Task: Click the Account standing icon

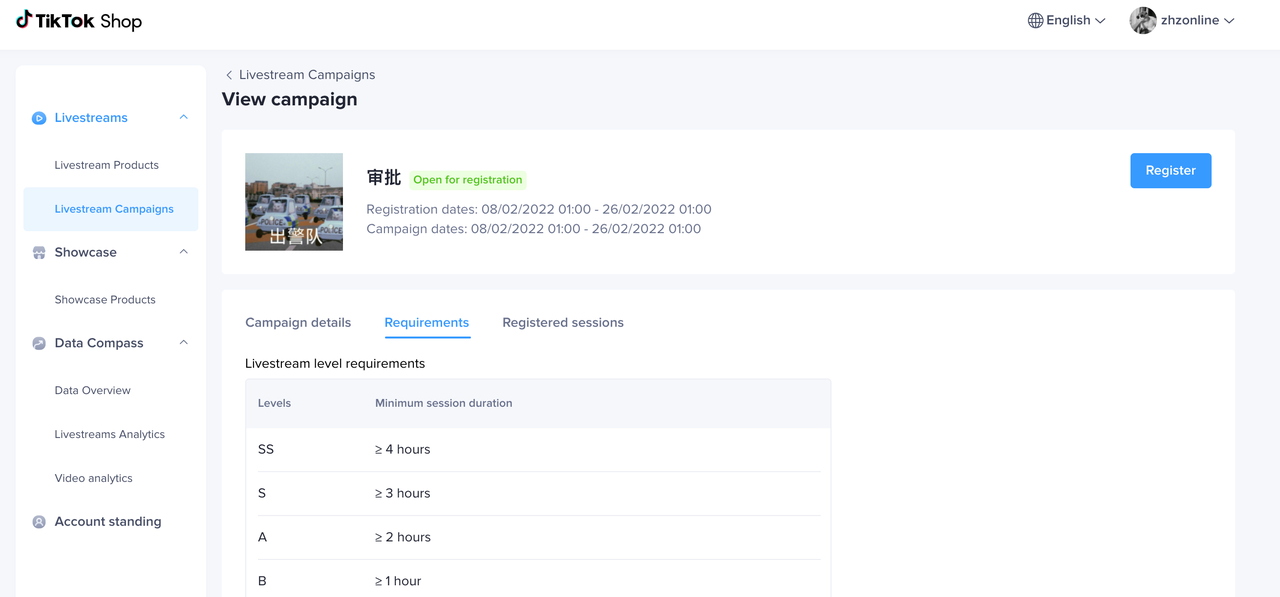Action: (39, 522)
